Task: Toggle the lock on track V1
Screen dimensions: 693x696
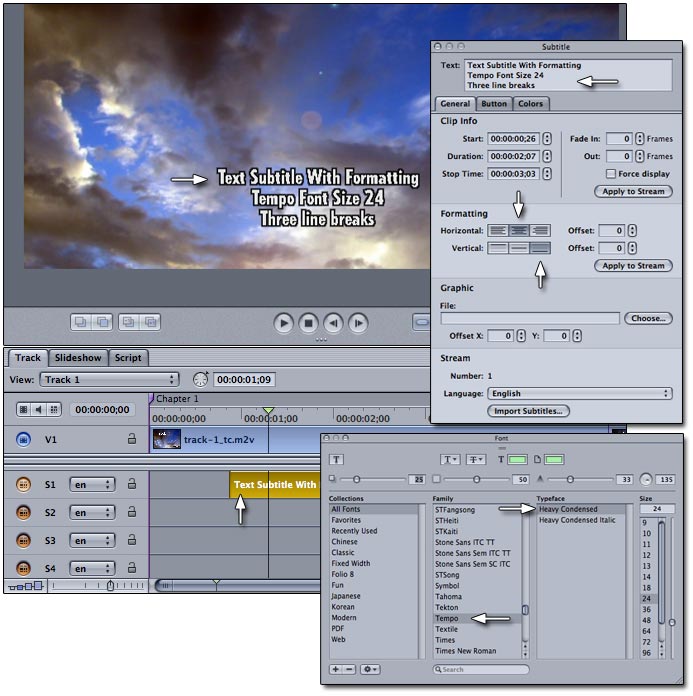Action: pos(131,438)
